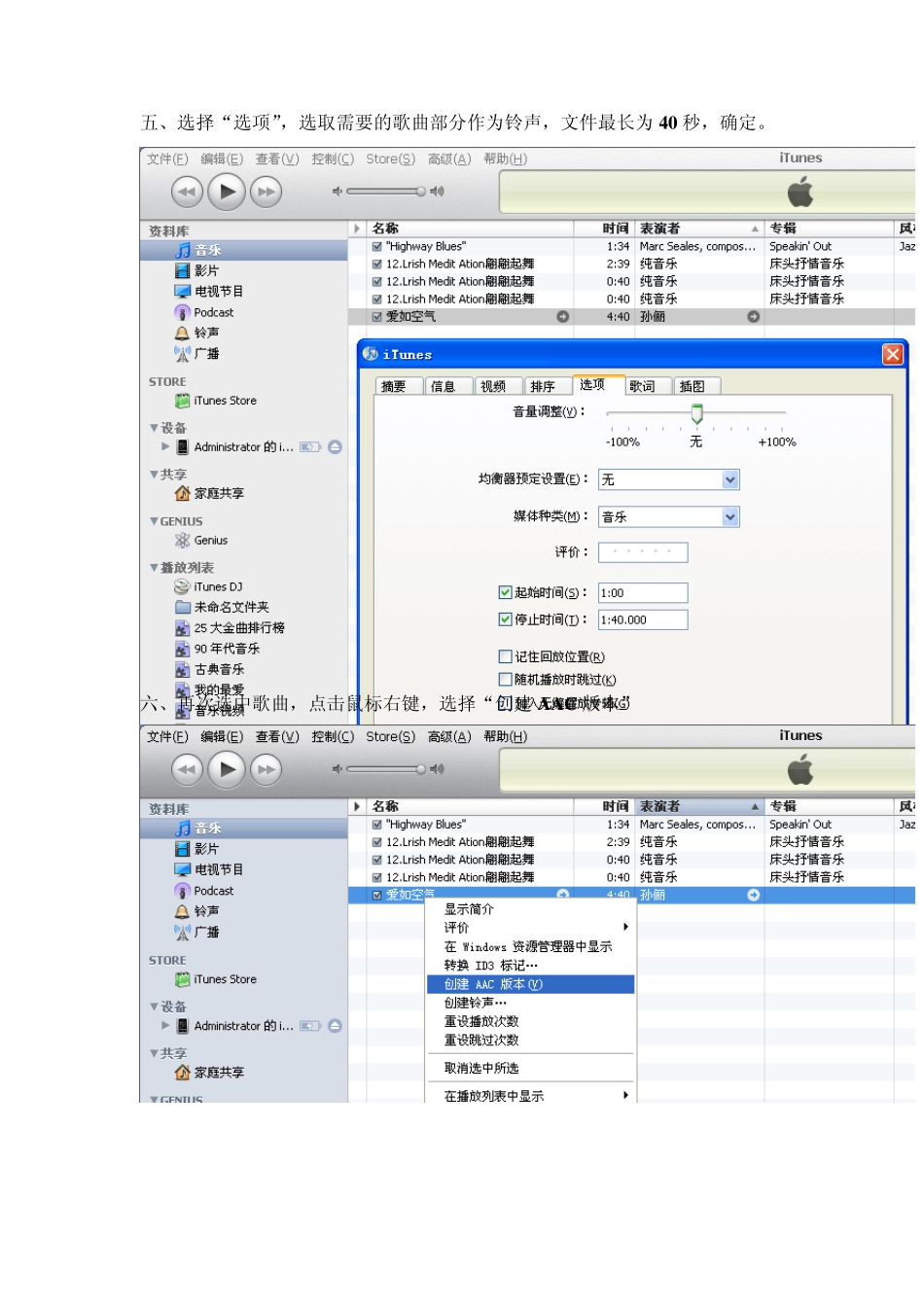The height and width of the screenshot is (1307, 924).
Task: Switch to the 摘要 tab
Action: click(399, 386)
